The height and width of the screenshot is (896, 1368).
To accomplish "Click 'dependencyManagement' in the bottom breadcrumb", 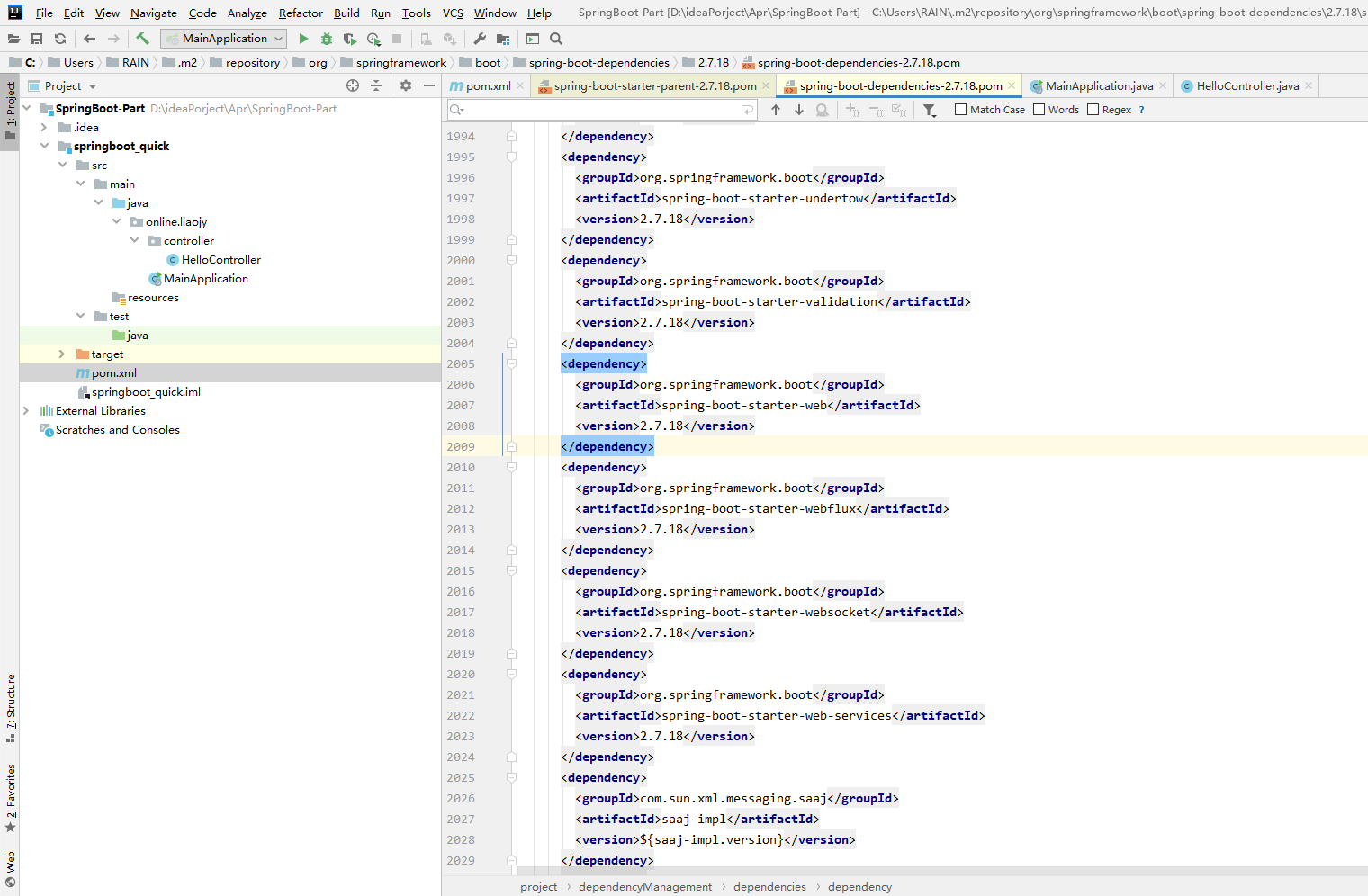I will (645, 886).
